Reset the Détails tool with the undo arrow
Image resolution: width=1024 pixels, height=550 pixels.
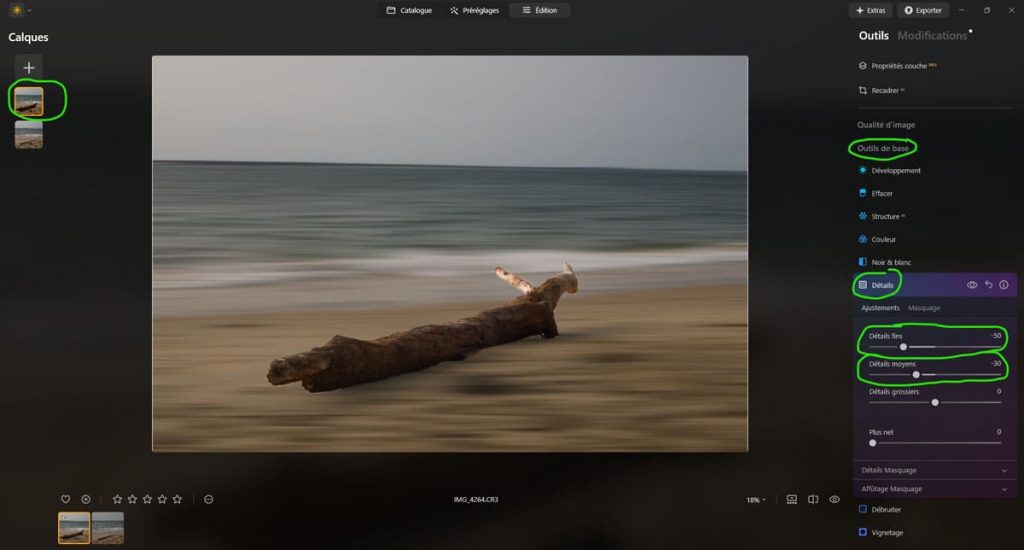988,285
